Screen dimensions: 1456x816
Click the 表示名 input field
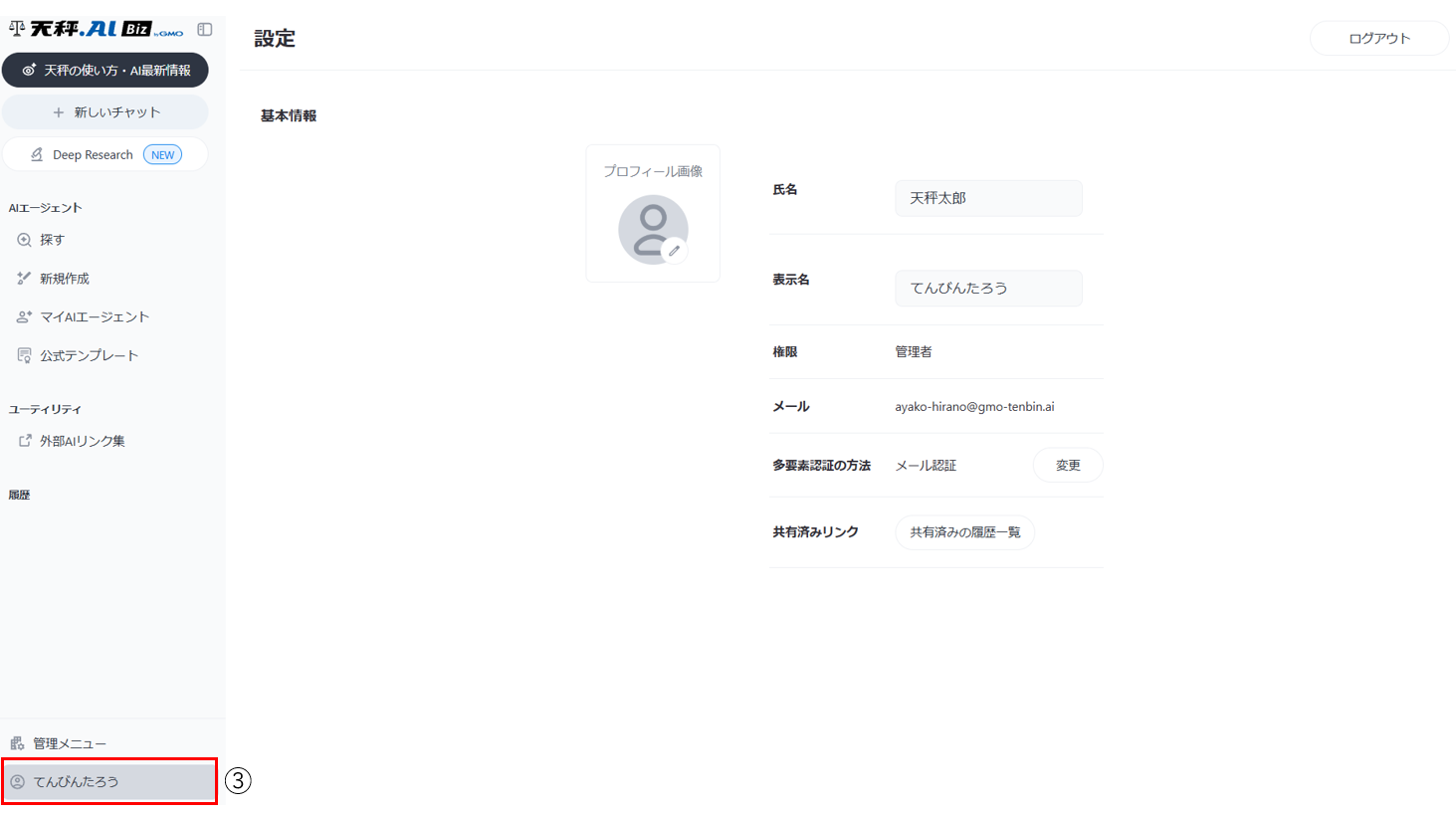[x=987, y=289]
